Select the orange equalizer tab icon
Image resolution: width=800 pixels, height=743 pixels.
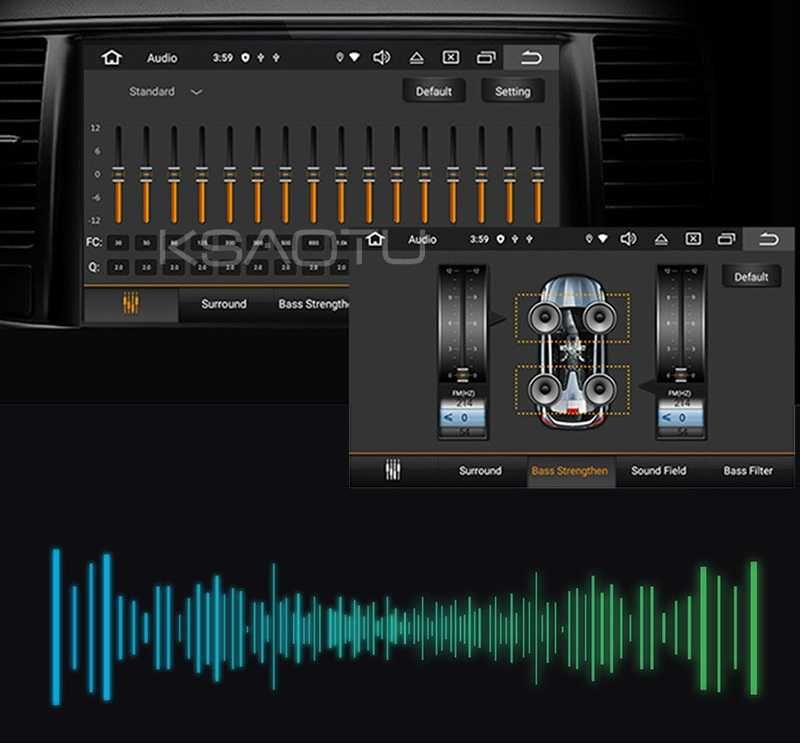point(131,303)
